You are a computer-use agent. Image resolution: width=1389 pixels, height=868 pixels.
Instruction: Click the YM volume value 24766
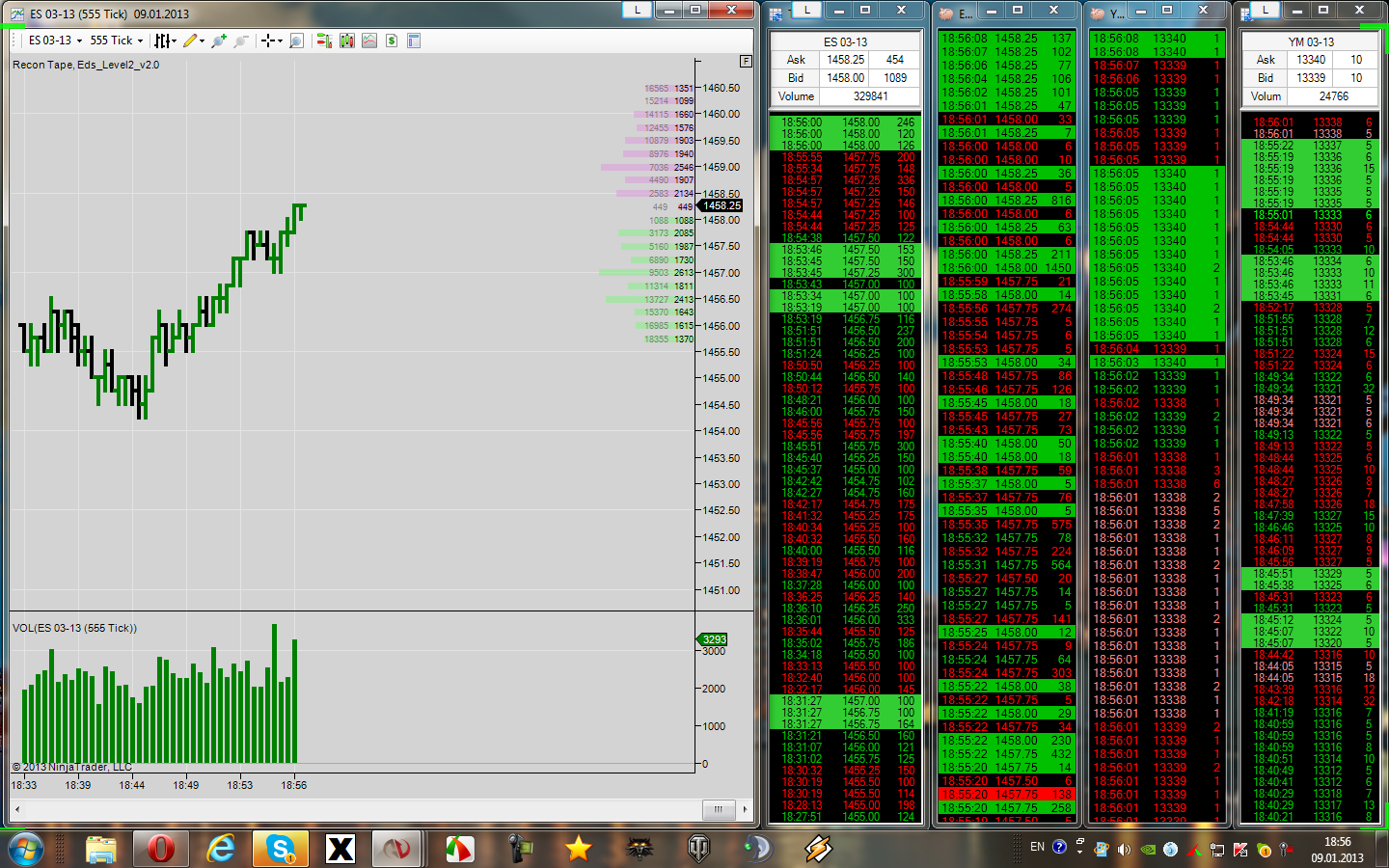tap(1334, 96)
